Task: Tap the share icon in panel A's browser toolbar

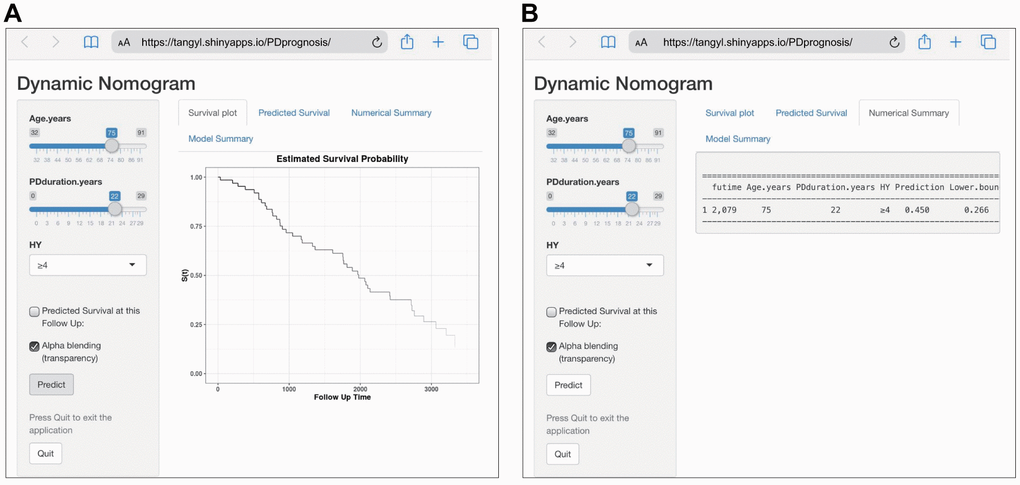Action: click(x=407, y=42)
